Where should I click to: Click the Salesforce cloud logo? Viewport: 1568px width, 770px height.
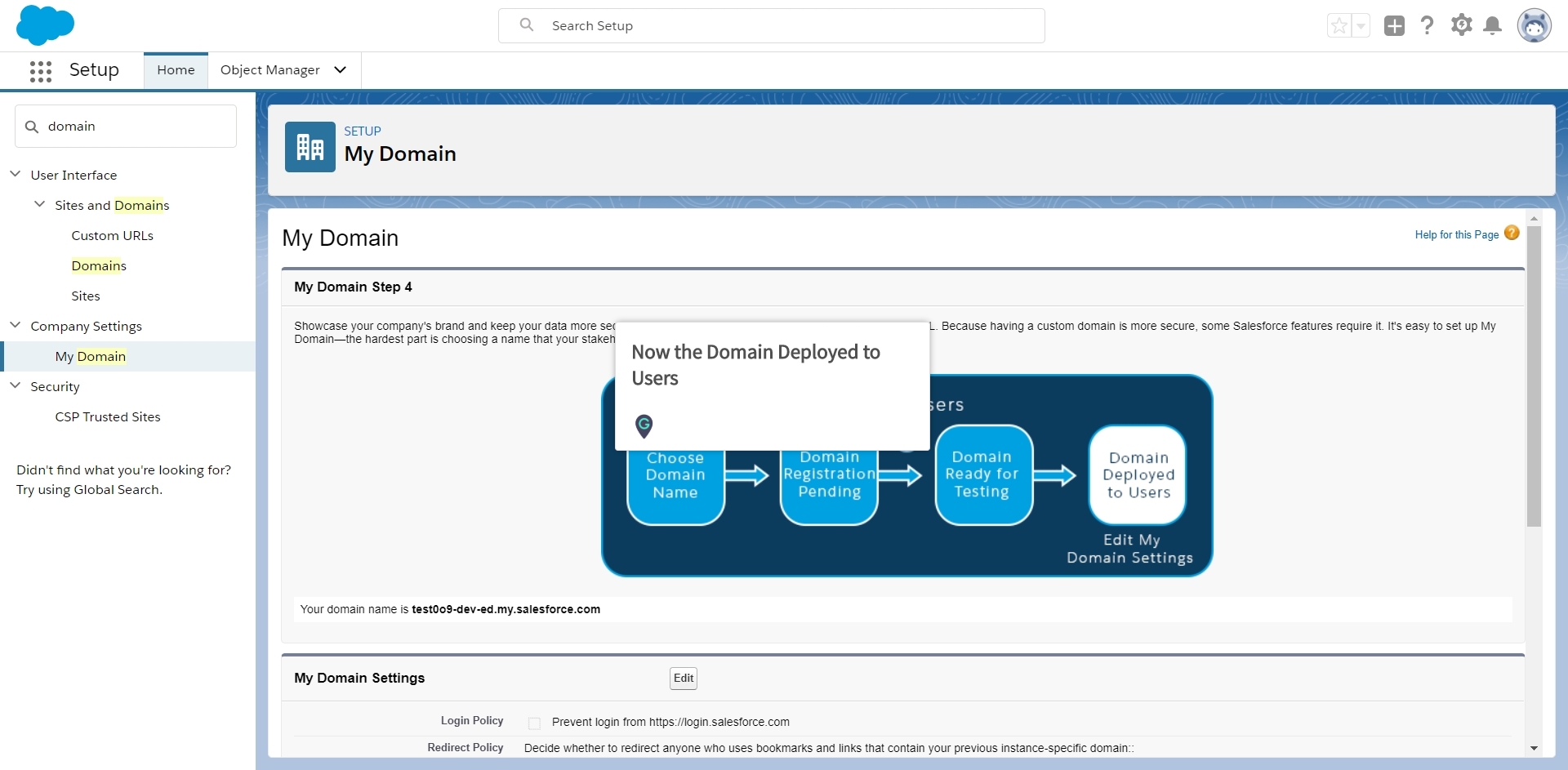pos(45,24)
